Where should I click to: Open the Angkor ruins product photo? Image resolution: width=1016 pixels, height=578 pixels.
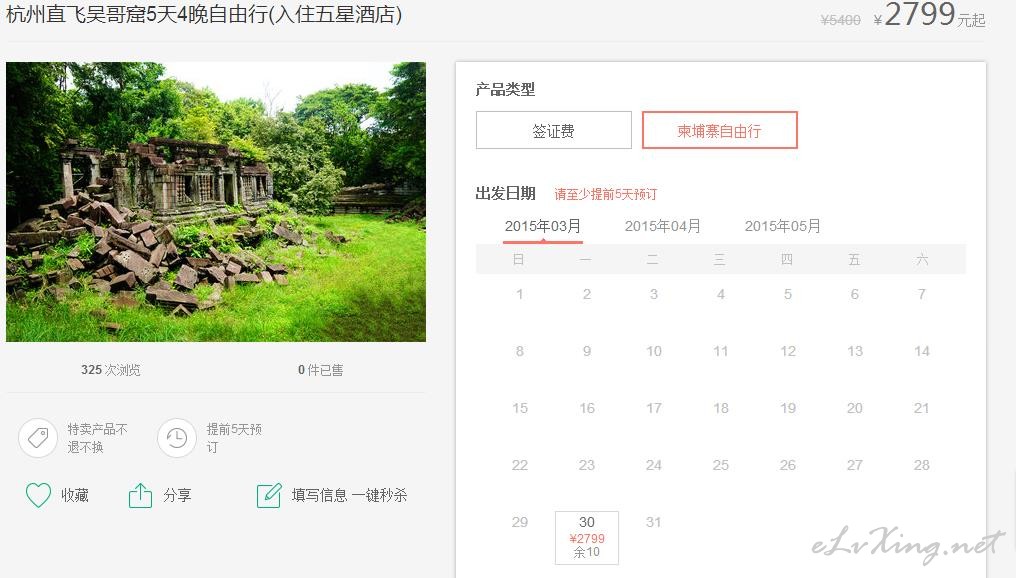coord(216,202)
